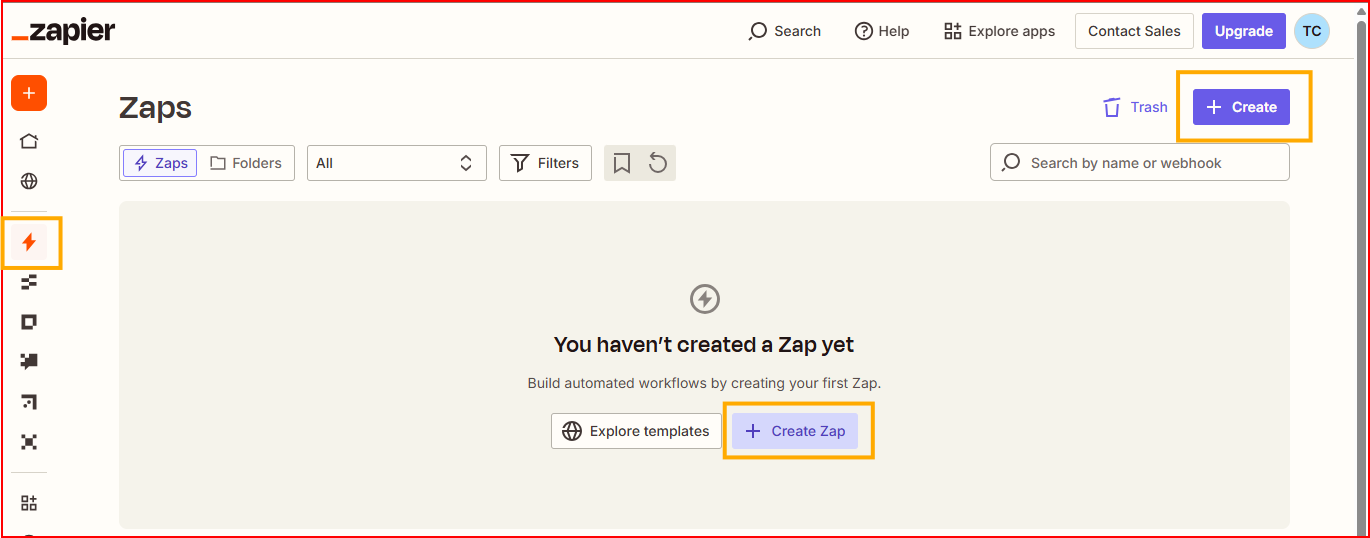Open the Trash link
This screenshot has width=1370, height=538.
click(x=1135, y=107)
